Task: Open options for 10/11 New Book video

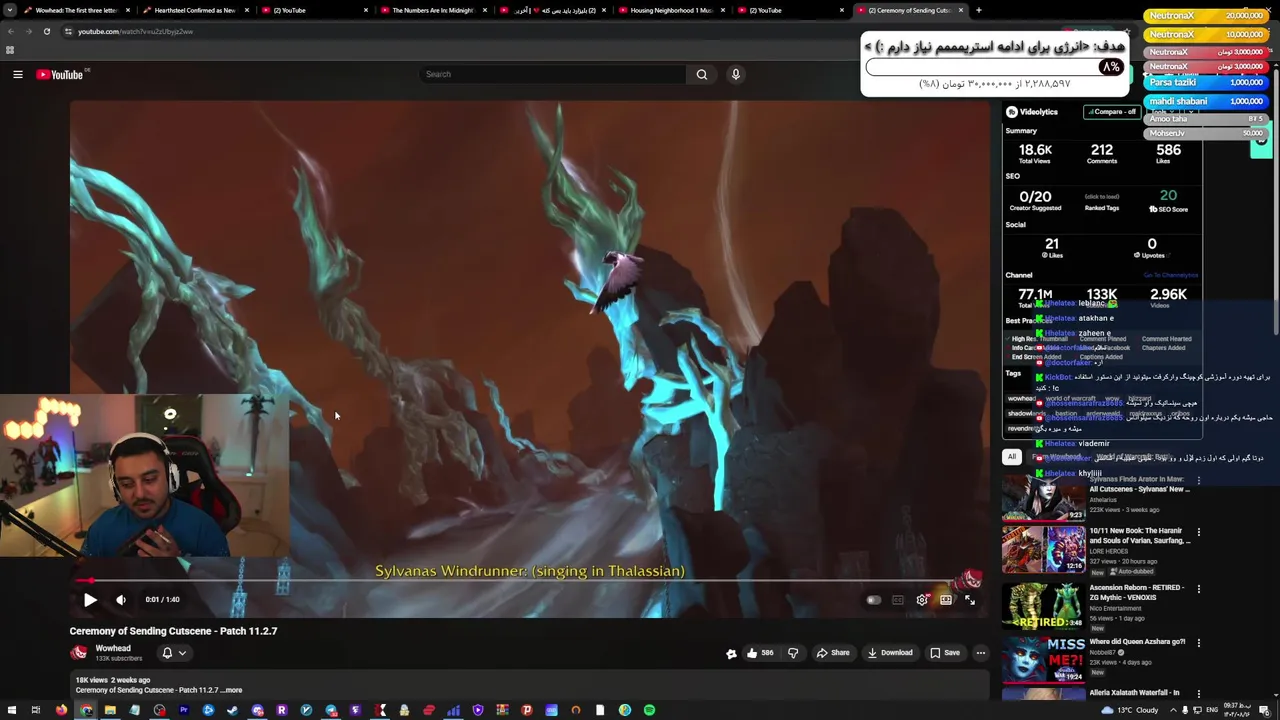Action: point(1199,533)
